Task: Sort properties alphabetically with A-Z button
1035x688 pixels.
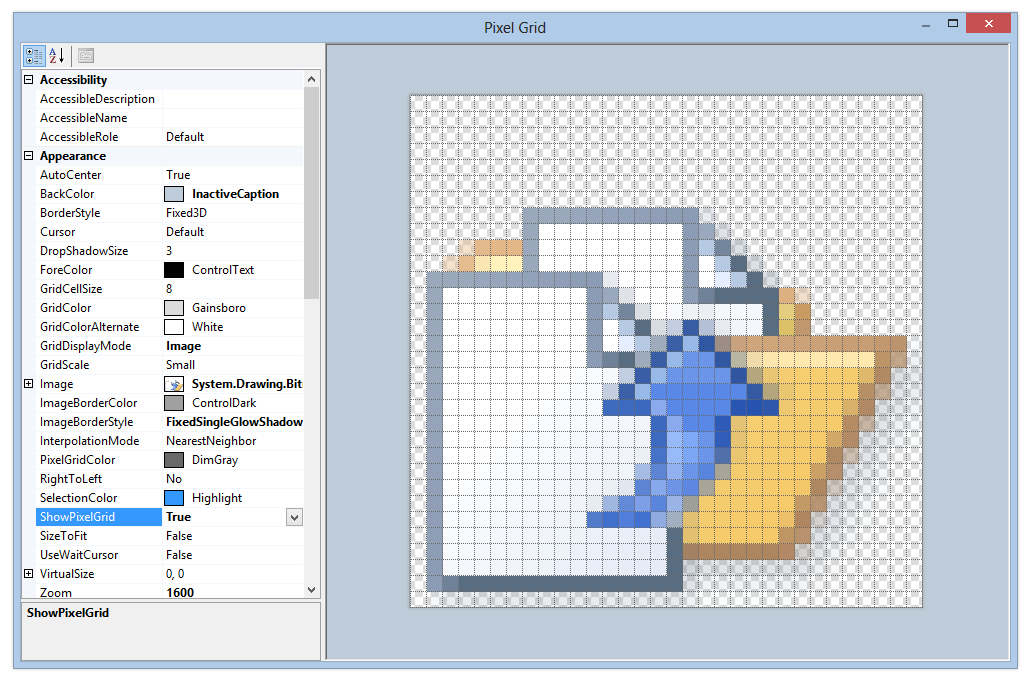Action: pos(56,56)
